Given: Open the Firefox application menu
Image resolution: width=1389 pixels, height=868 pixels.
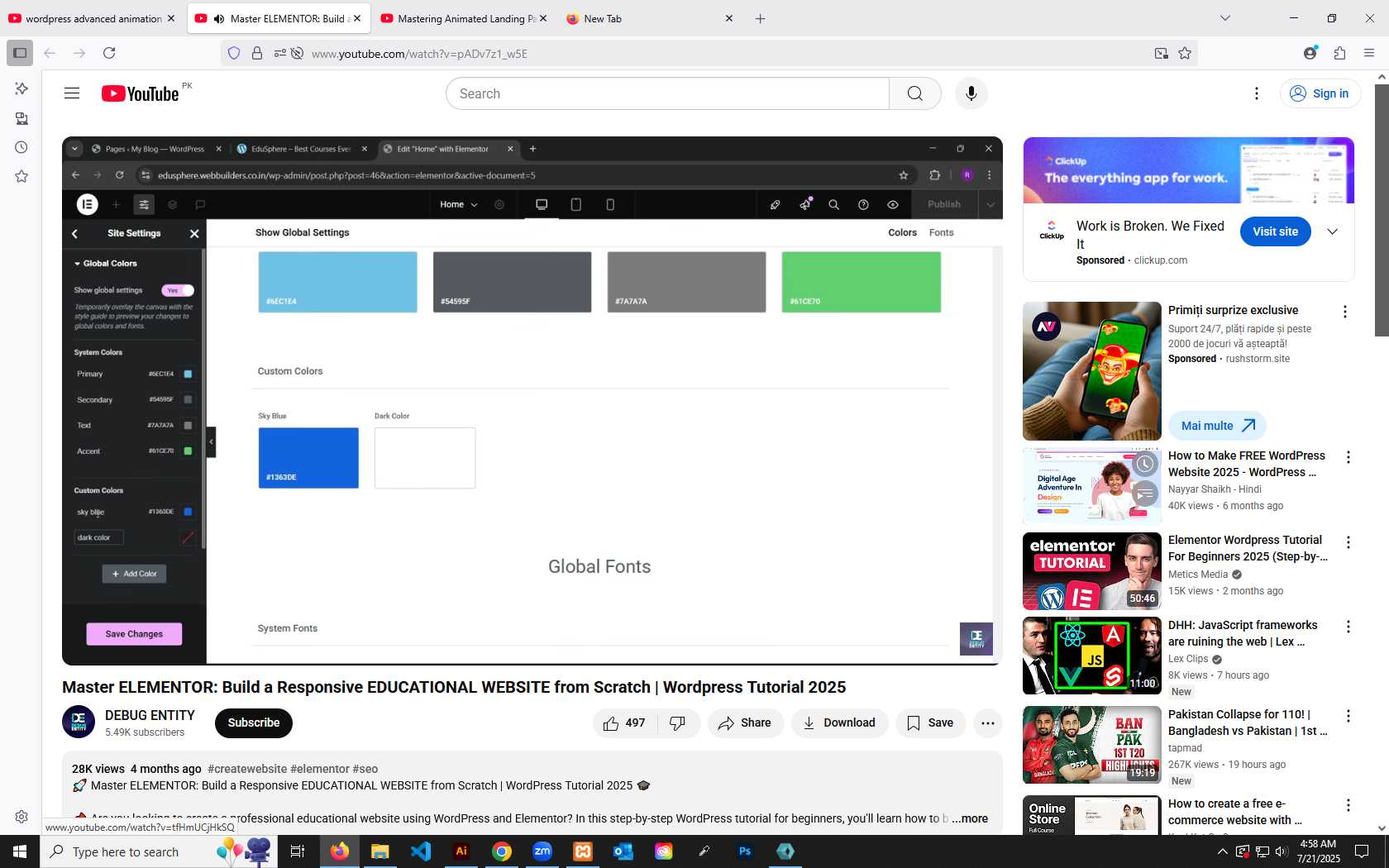Looking at the screenshot, I should click(x=1369, y=53).
